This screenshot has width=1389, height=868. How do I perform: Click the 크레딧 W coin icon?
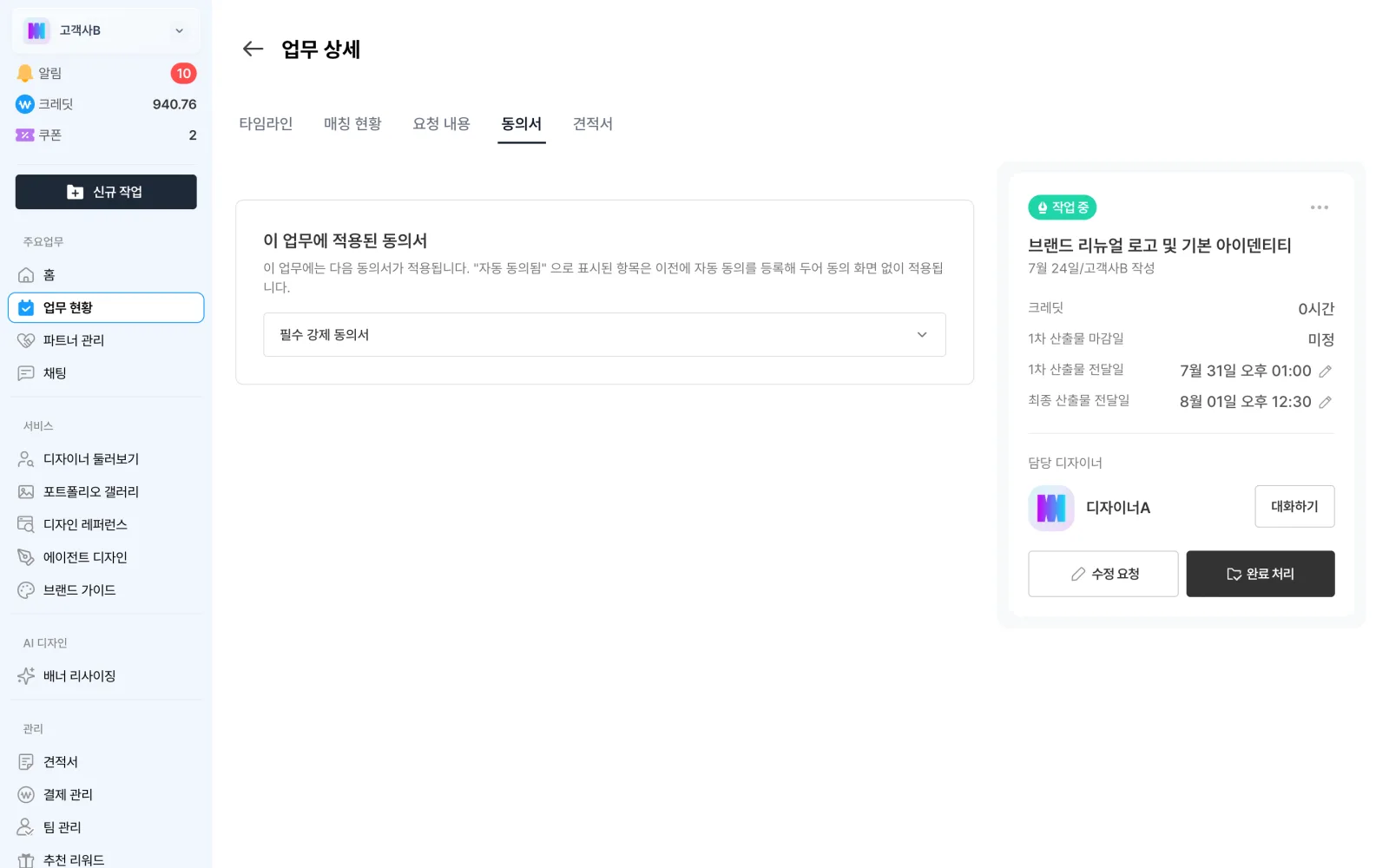point(25,104)
